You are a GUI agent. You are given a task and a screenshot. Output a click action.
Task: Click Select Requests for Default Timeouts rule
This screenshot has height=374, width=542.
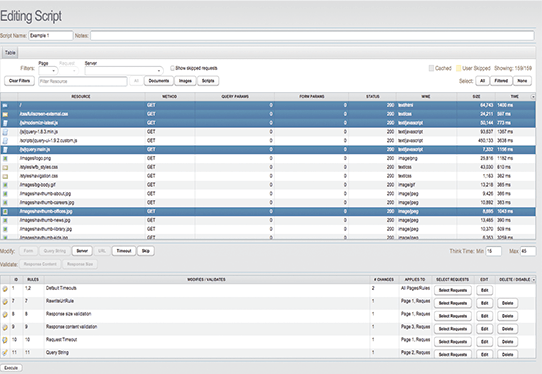click(x=452, y=290)
